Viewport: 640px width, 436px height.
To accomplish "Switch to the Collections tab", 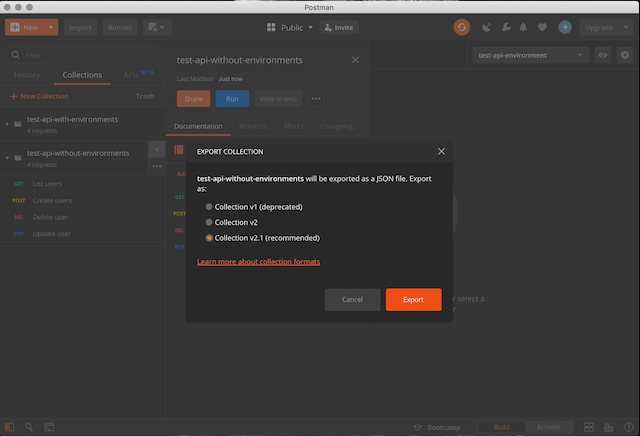I will click(x=82, y=75).
